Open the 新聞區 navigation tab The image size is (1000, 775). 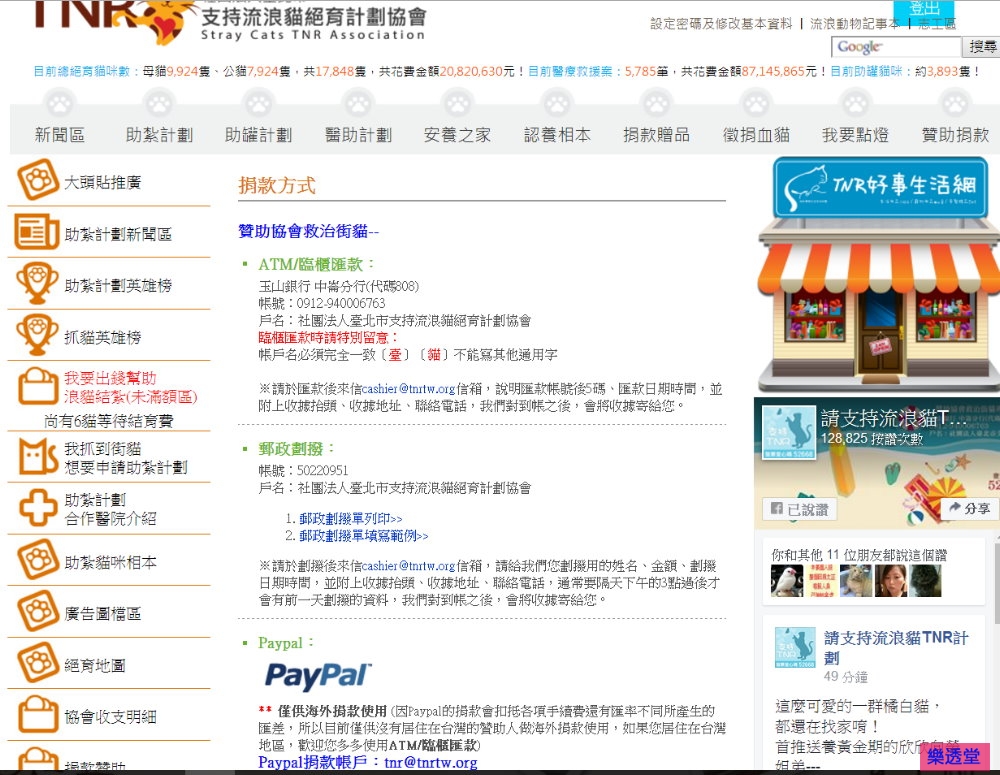(x=60, y=135)
